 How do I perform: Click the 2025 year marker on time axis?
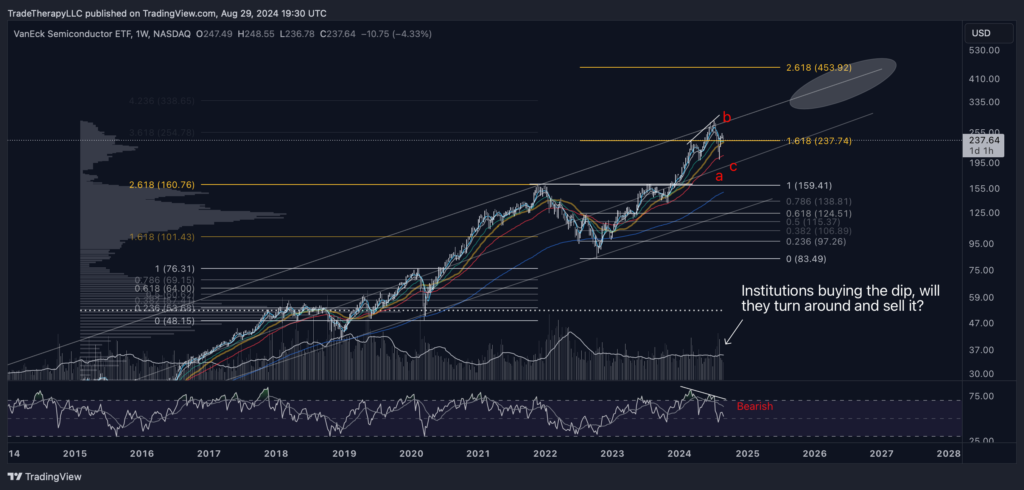[748, 453]
